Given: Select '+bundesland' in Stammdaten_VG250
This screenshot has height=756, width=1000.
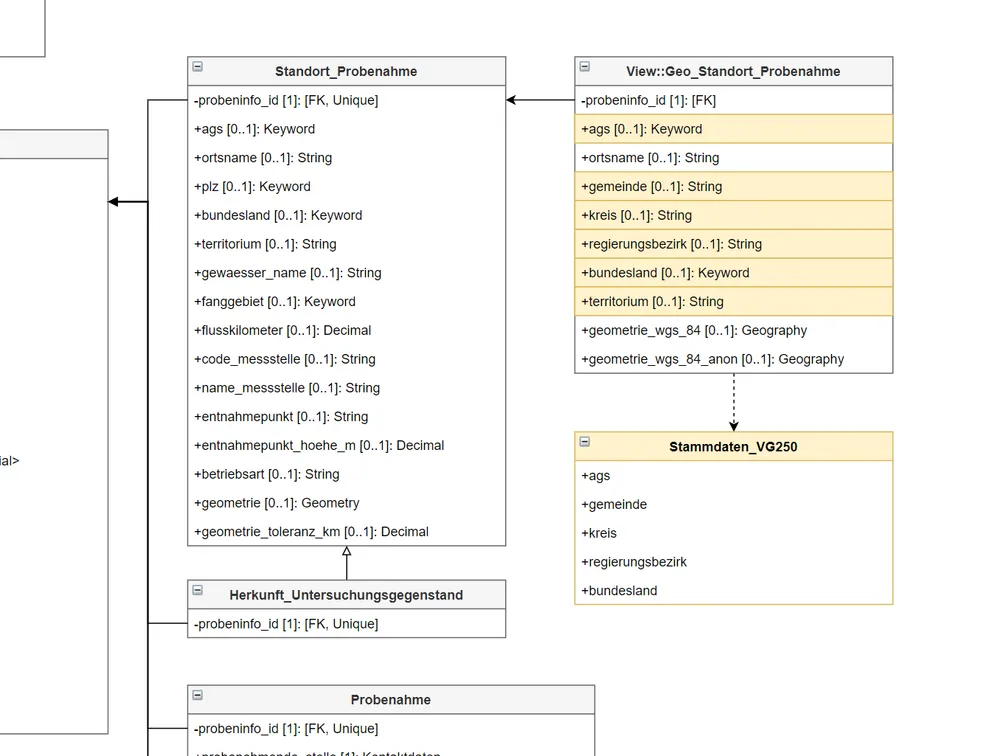Looking at the screenshot, I should [733, 590].
